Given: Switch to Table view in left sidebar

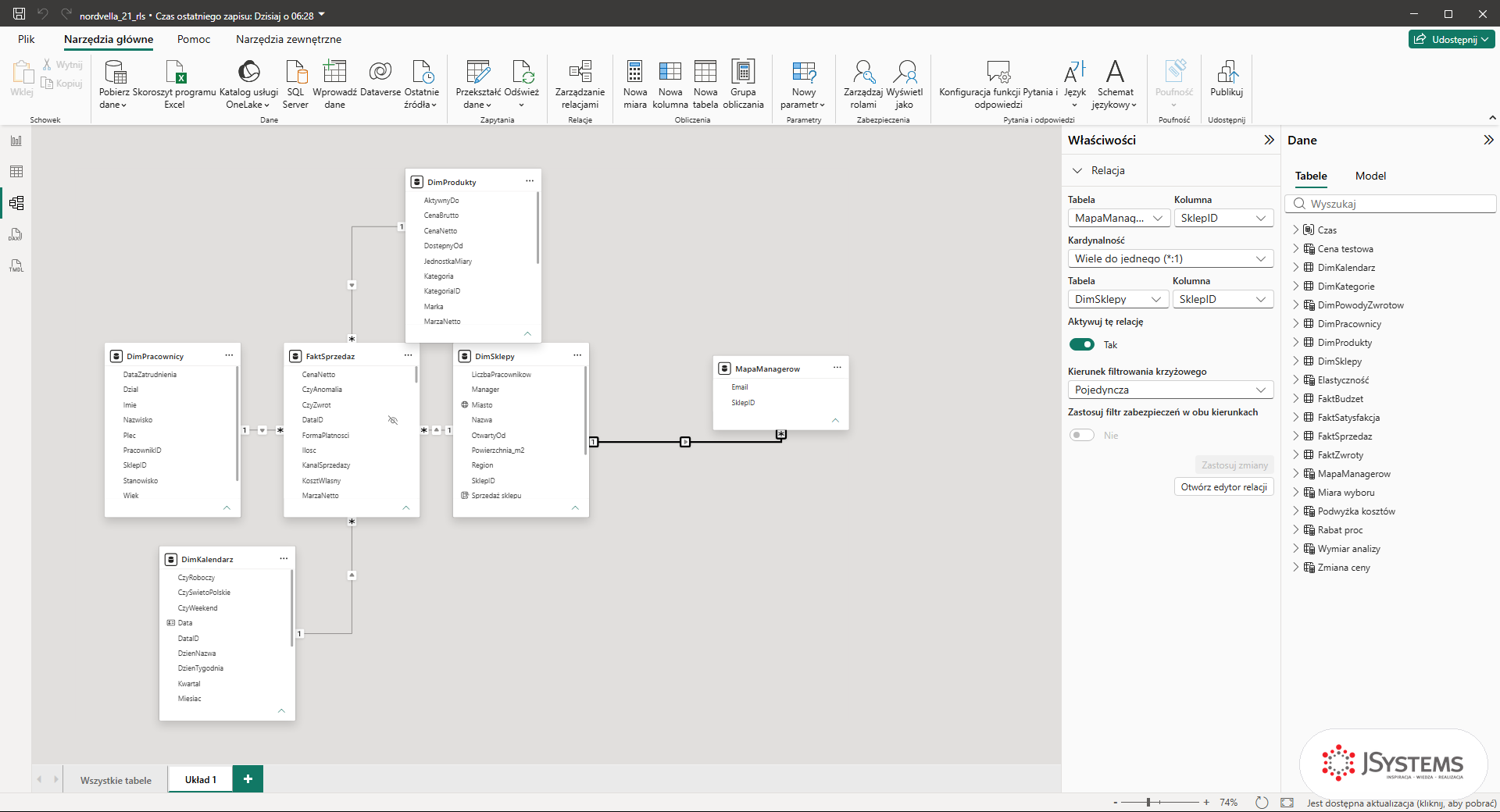Looking at the screenshot, I should pos(16,172).
